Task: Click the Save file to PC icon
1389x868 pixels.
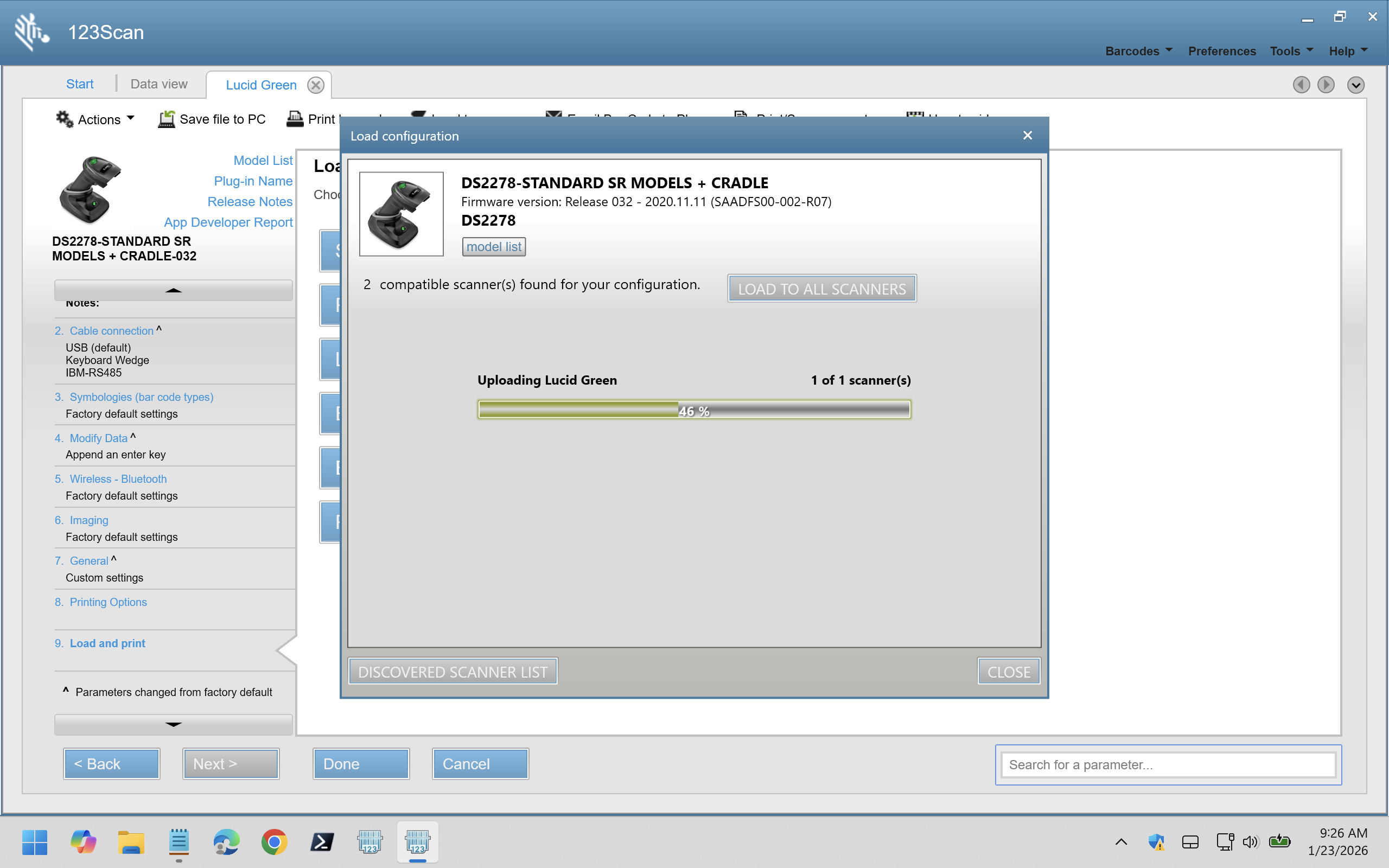Action: (x=167, y=119)
